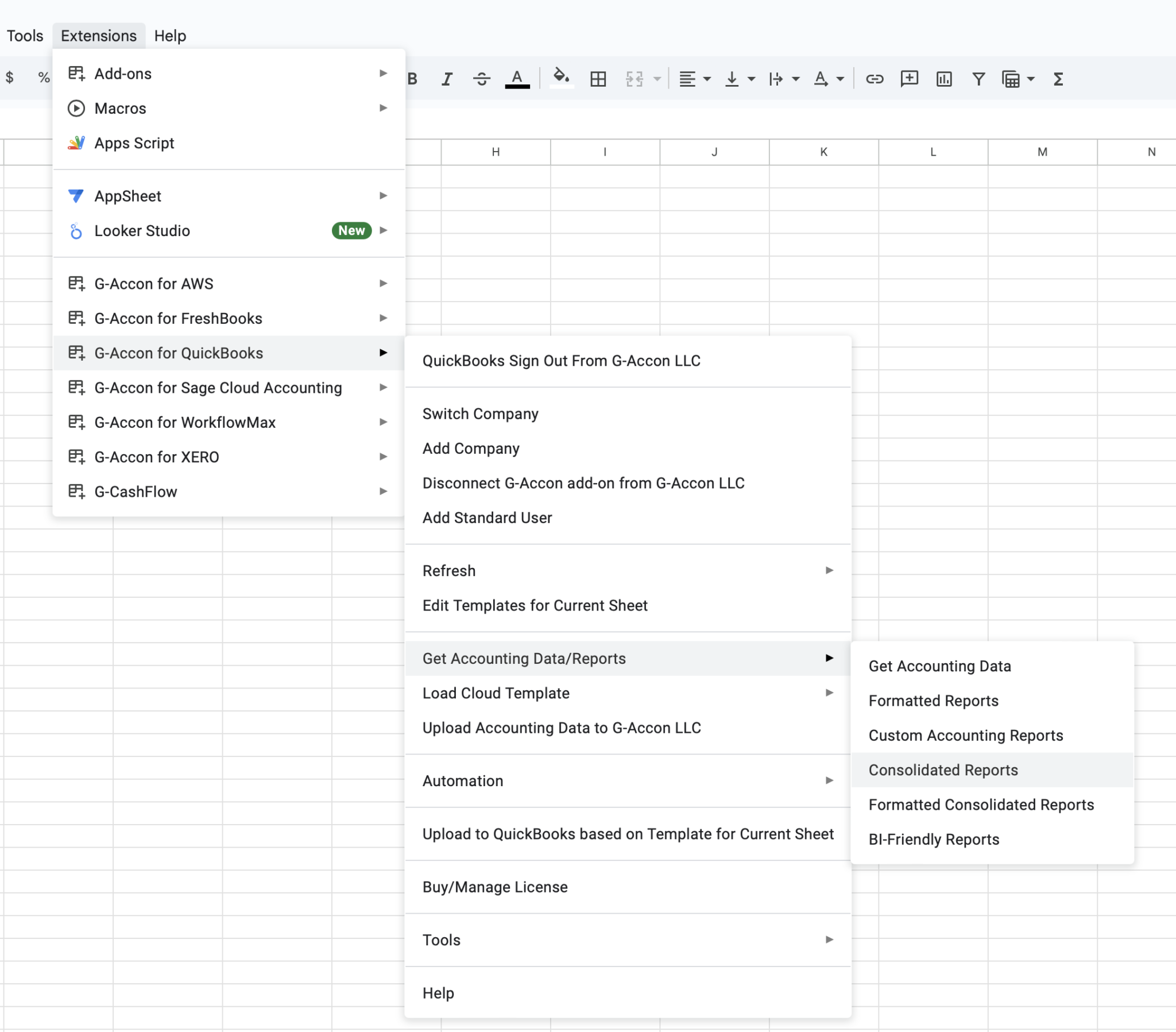This screenshot has height=1032, width=1176.
Task: Toggle italic formatting in toolbar
Action: coord(447,79)
